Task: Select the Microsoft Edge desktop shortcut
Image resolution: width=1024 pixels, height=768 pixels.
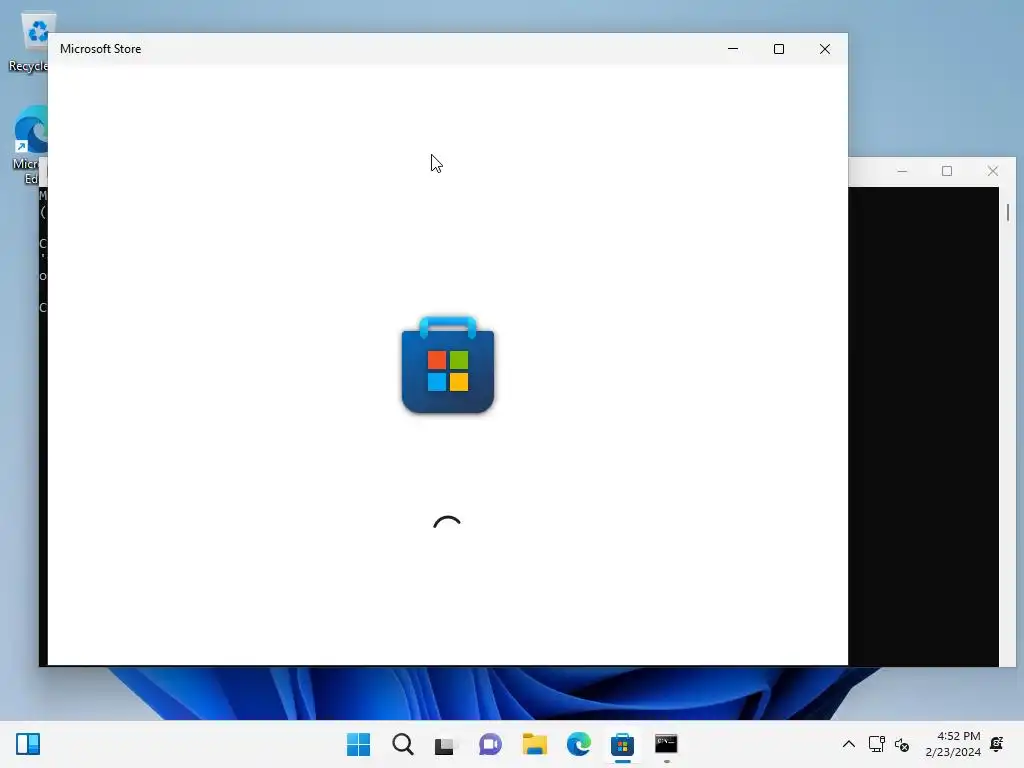Action: (x=29, y=145)
